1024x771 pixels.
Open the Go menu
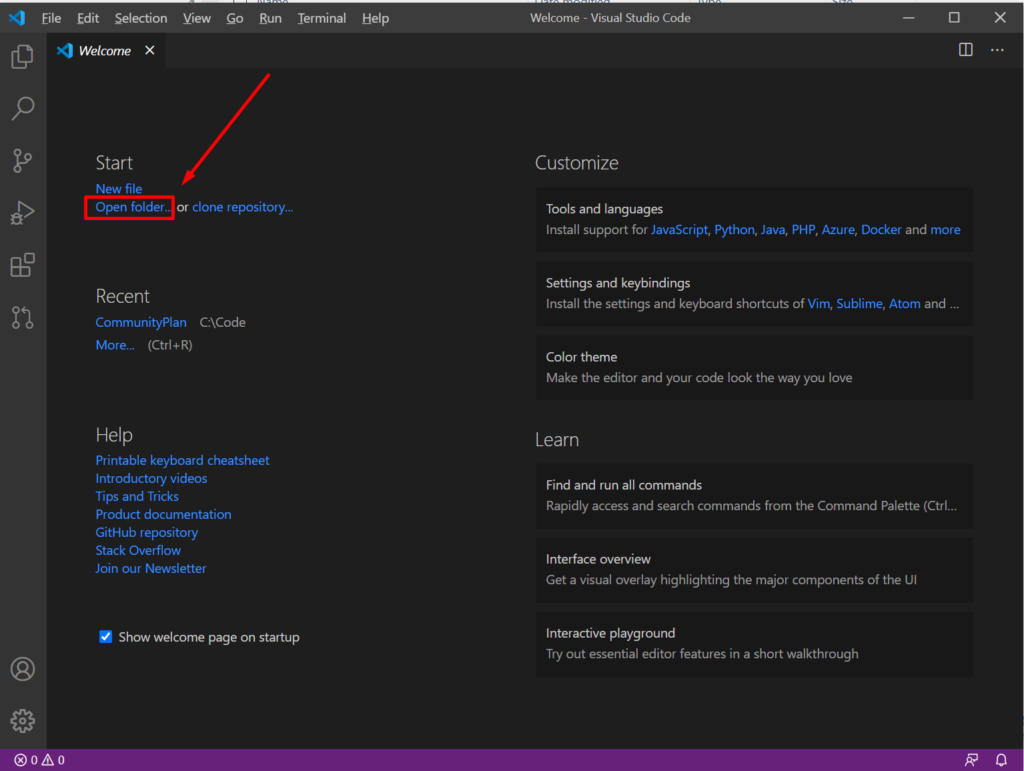(235, 18)
